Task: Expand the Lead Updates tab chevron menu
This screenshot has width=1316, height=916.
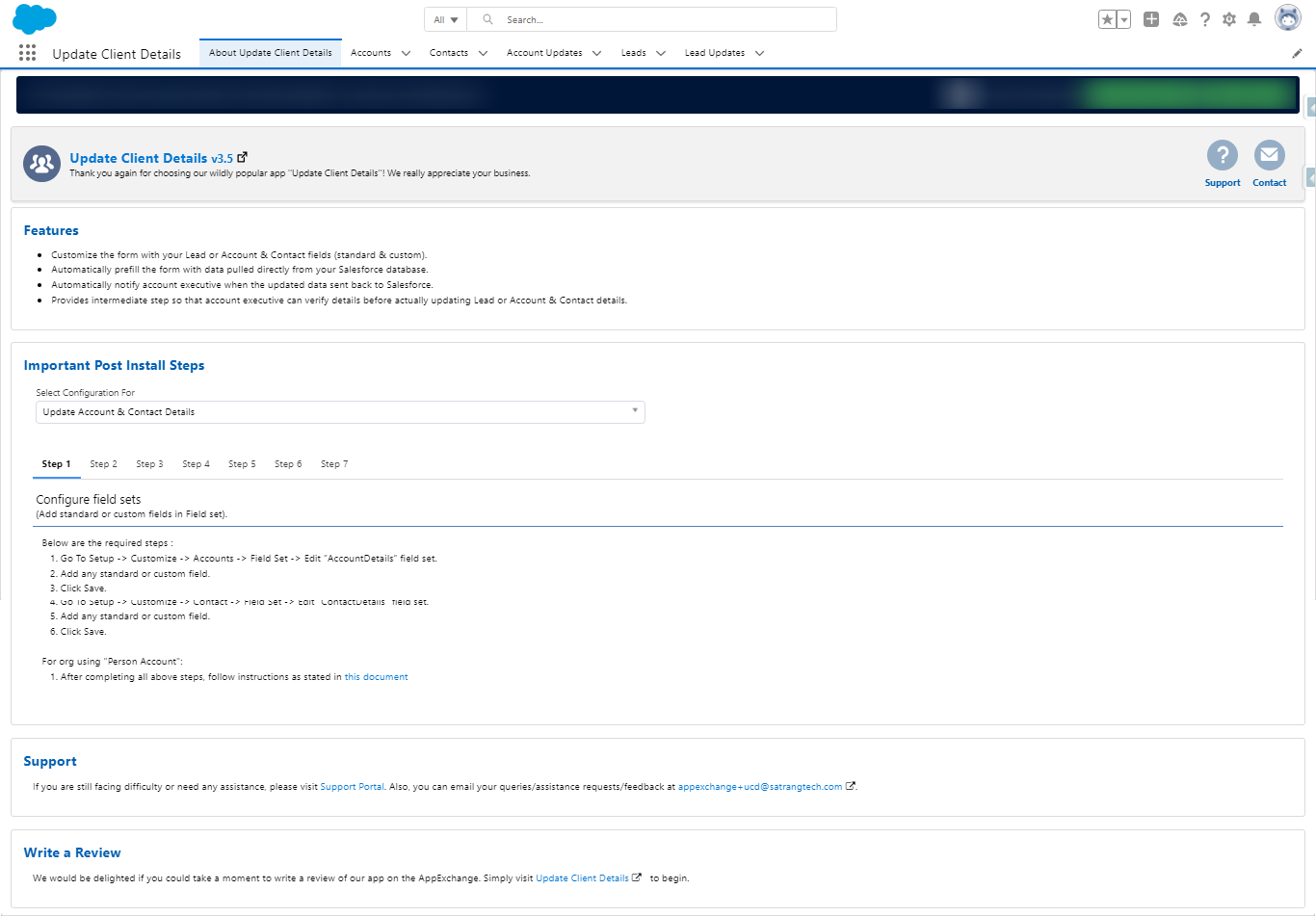Action: coord(760,53)
